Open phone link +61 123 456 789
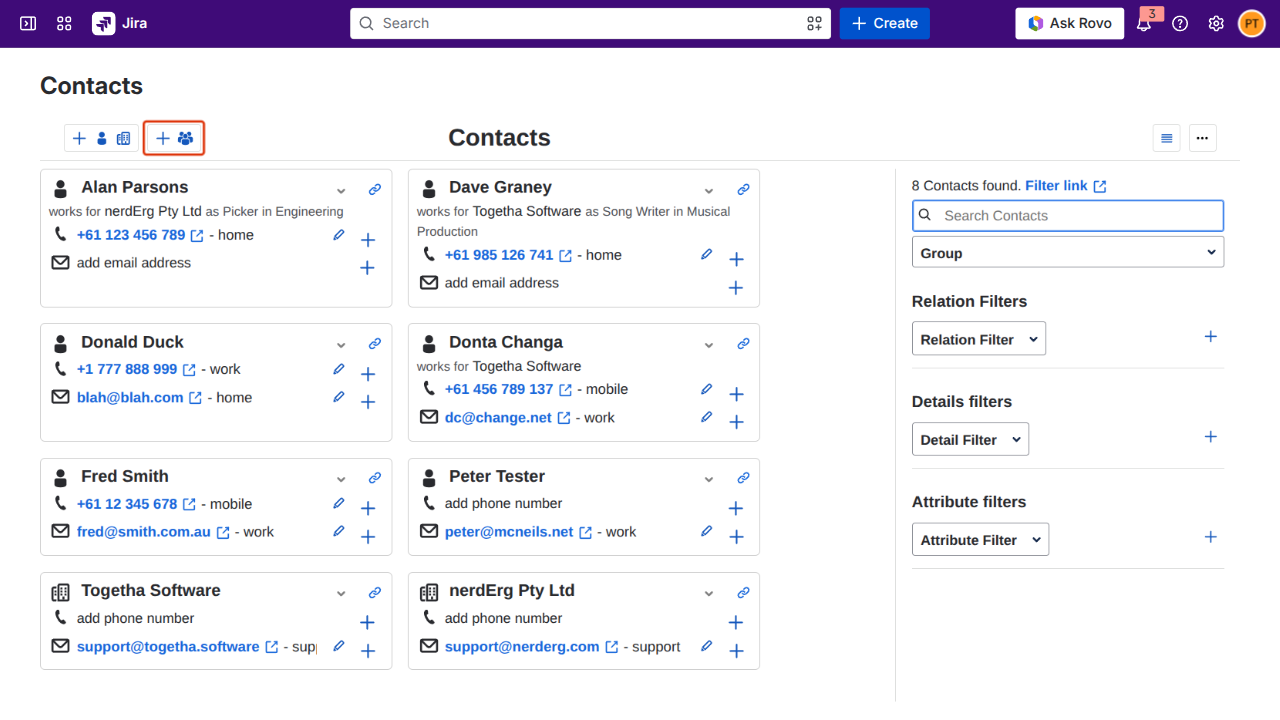This screenshot has height=720, width=1280. (x=131, y=235)
